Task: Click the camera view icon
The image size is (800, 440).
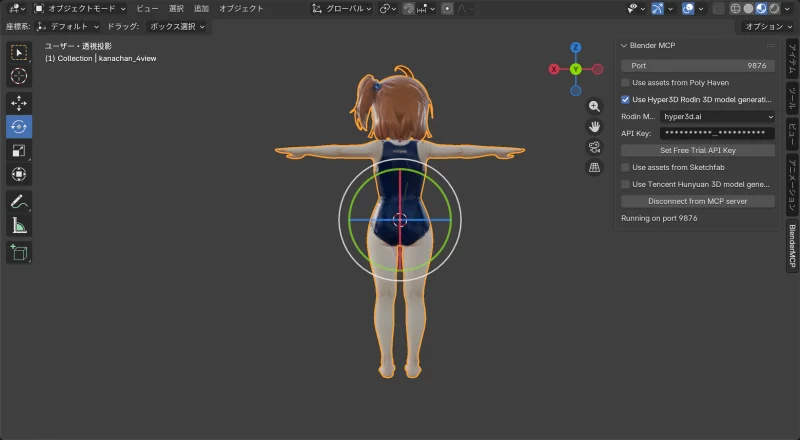Action: coord(594,147)
